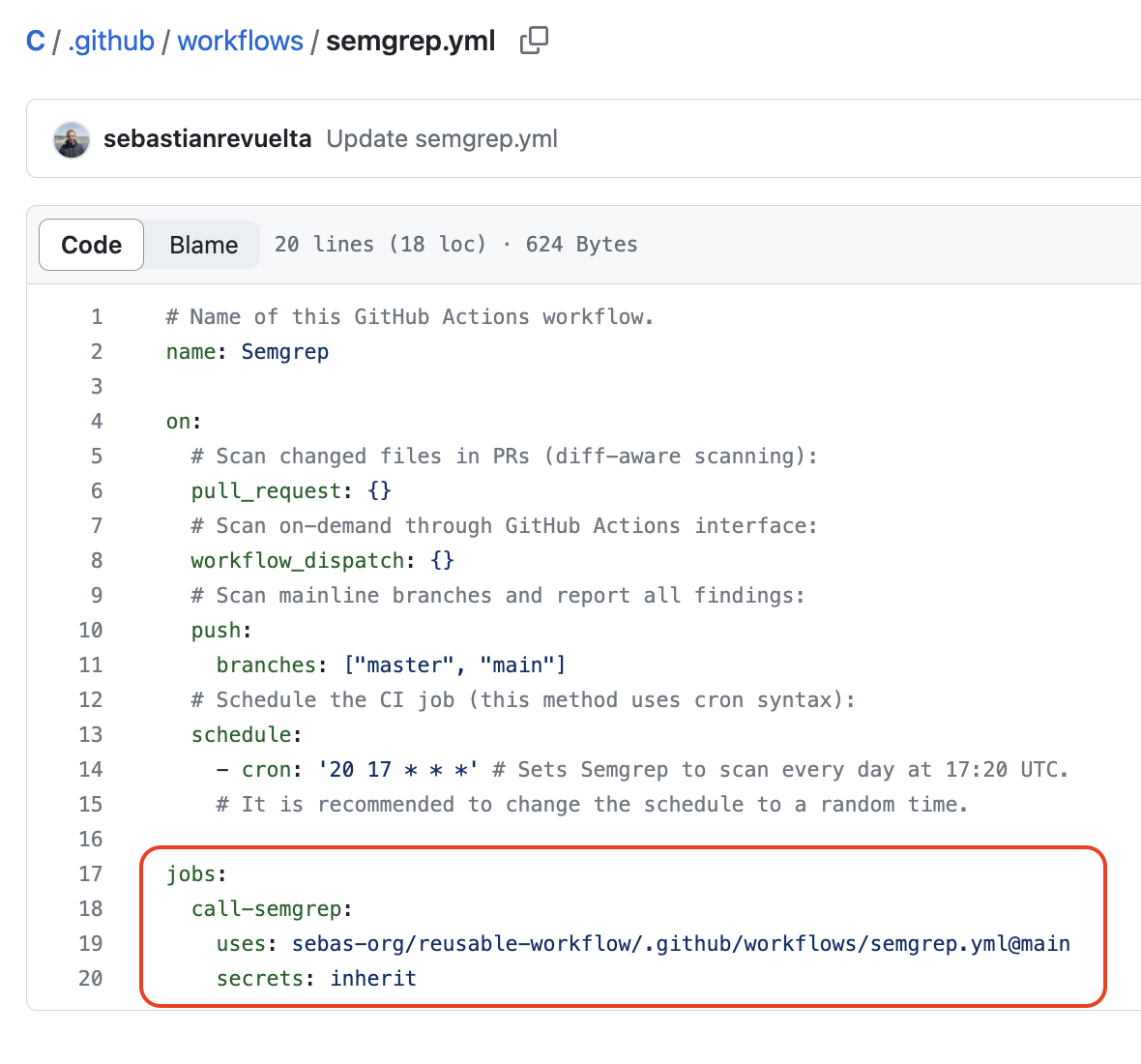The image size is (1141, 1064).
Task: Go to the C repository root breadcrumb
Action: 36,41
